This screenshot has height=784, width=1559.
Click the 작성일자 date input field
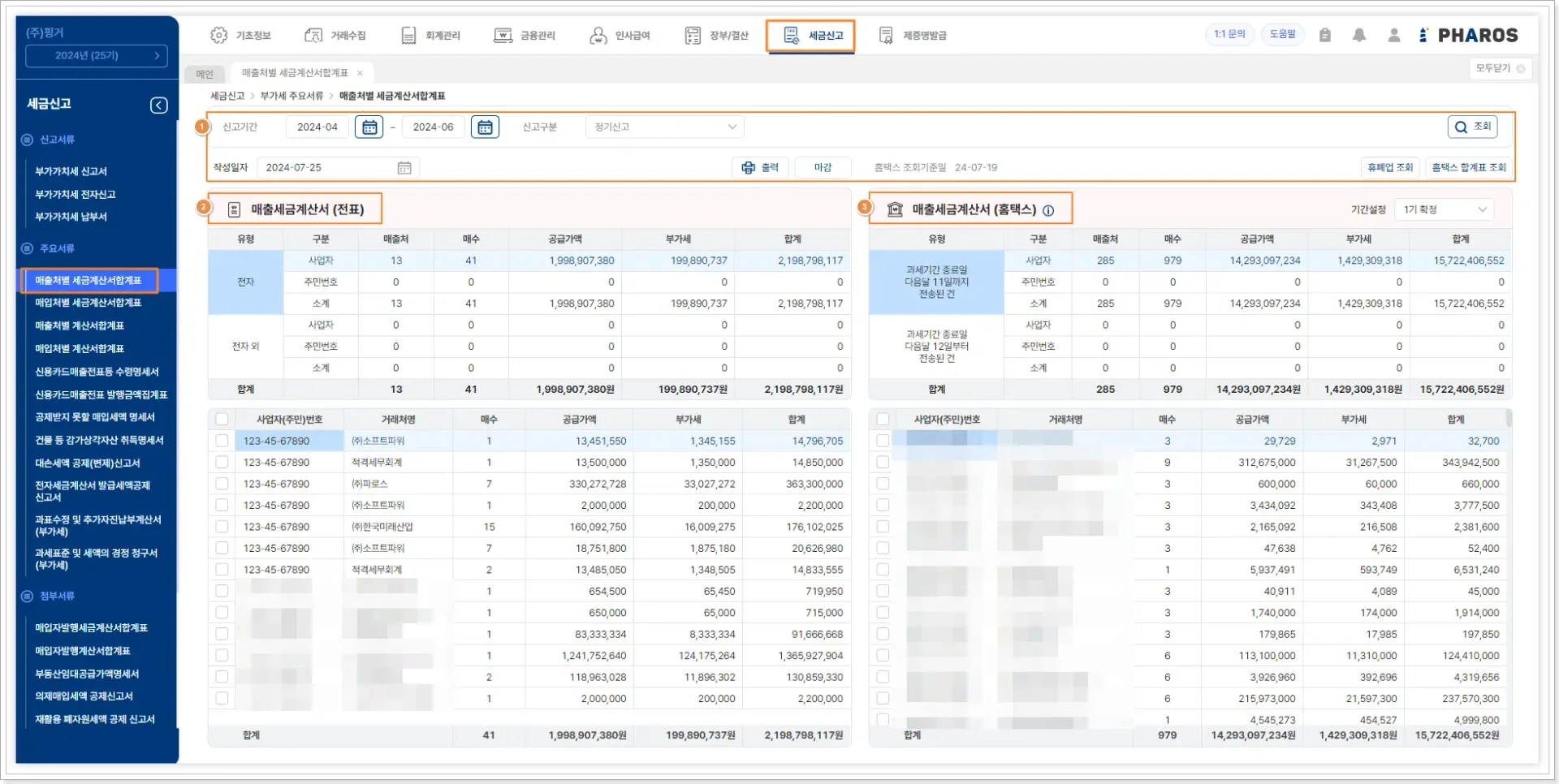[x=325, y=168]
